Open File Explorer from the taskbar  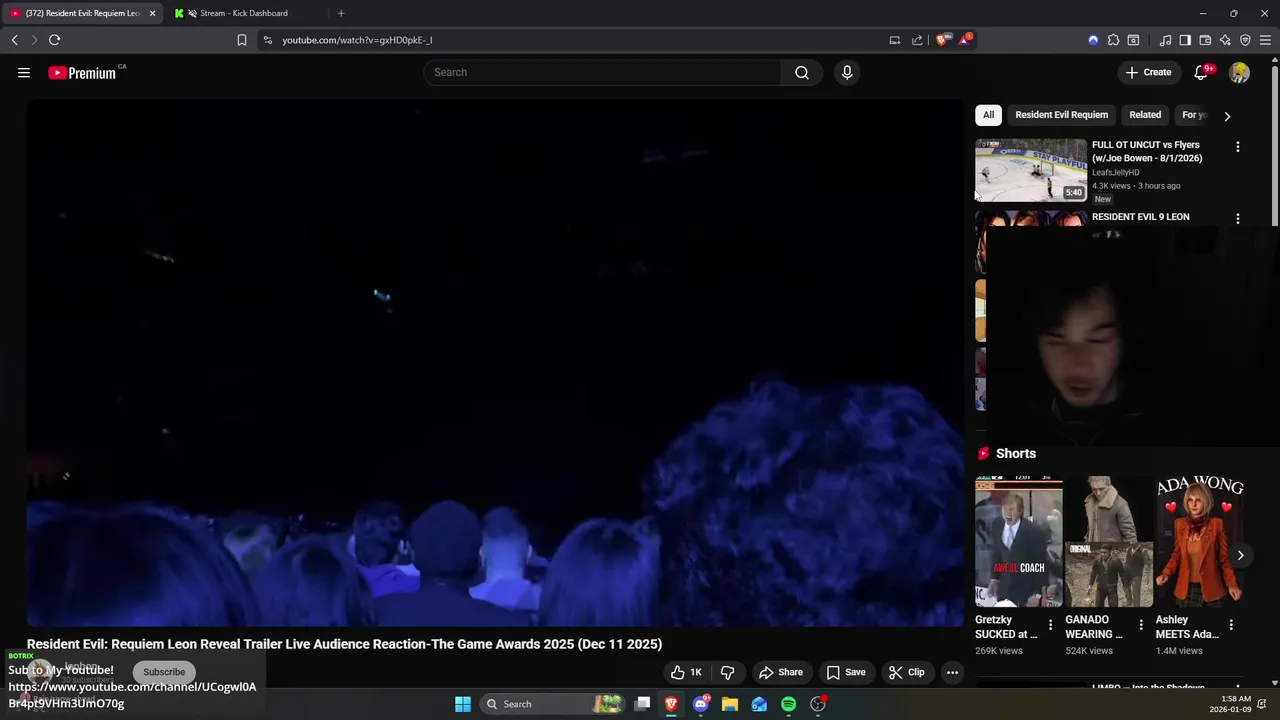coord(730,704)
